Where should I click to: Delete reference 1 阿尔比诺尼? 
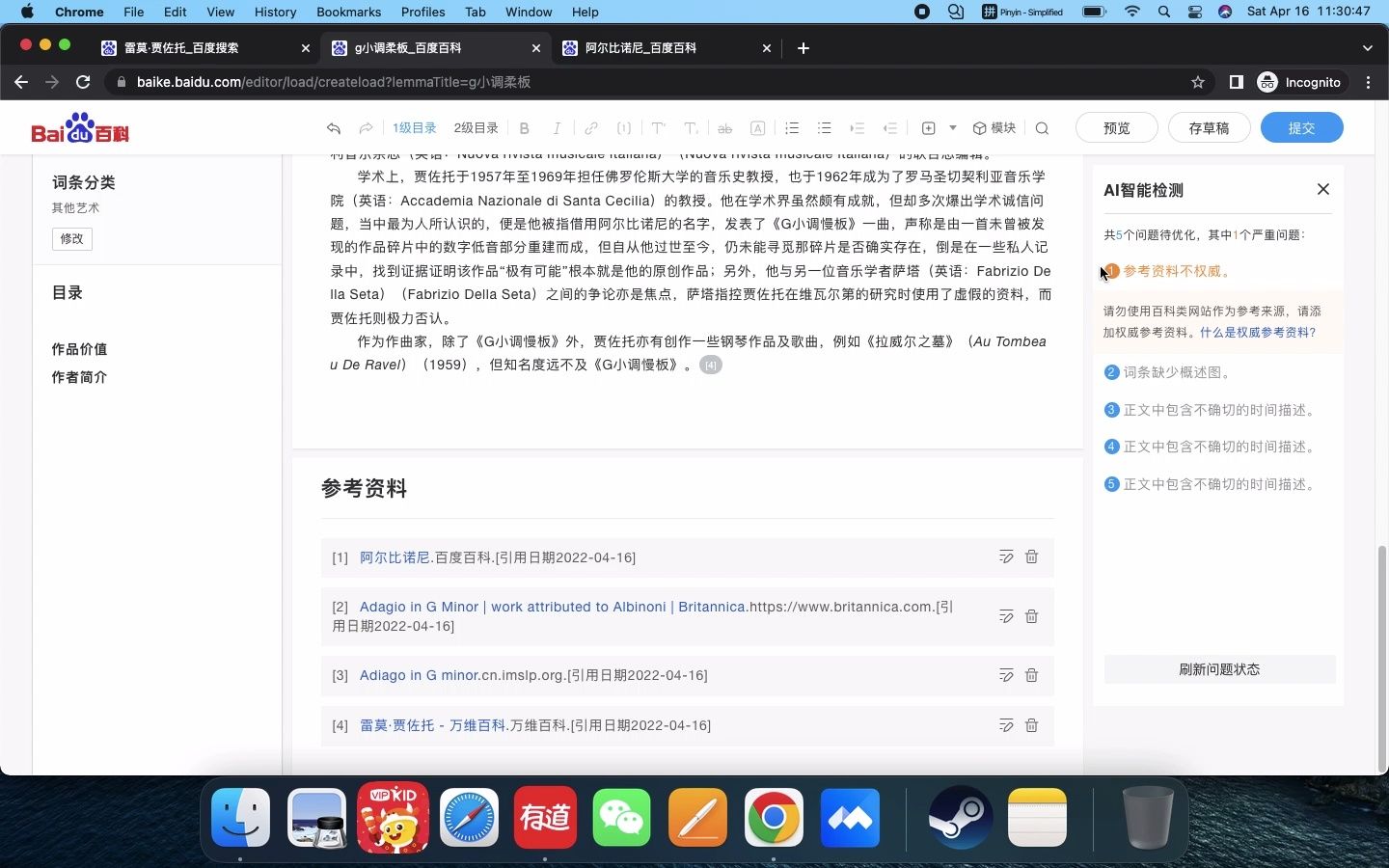(1032, 556)
